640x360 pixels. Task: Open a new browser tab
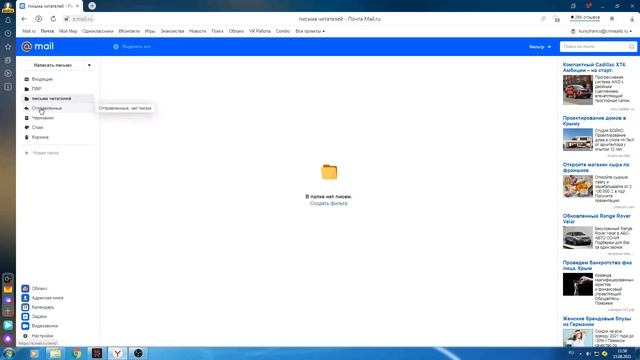click(x=92, y=6)
